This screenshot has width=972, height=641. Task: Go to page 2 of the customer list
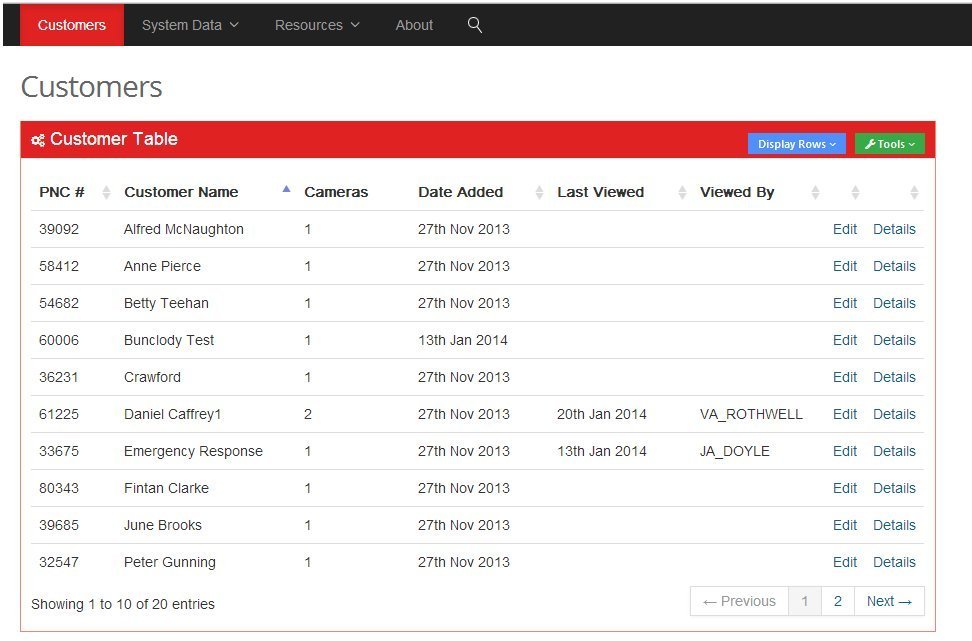coord(838,601)
